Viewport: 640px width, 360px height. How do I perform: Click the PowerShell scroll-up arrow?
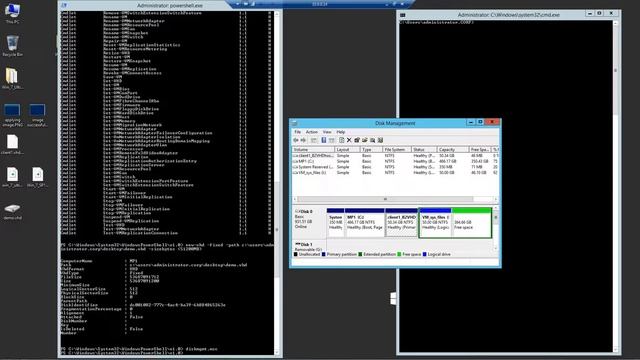[x=277, y=14]
